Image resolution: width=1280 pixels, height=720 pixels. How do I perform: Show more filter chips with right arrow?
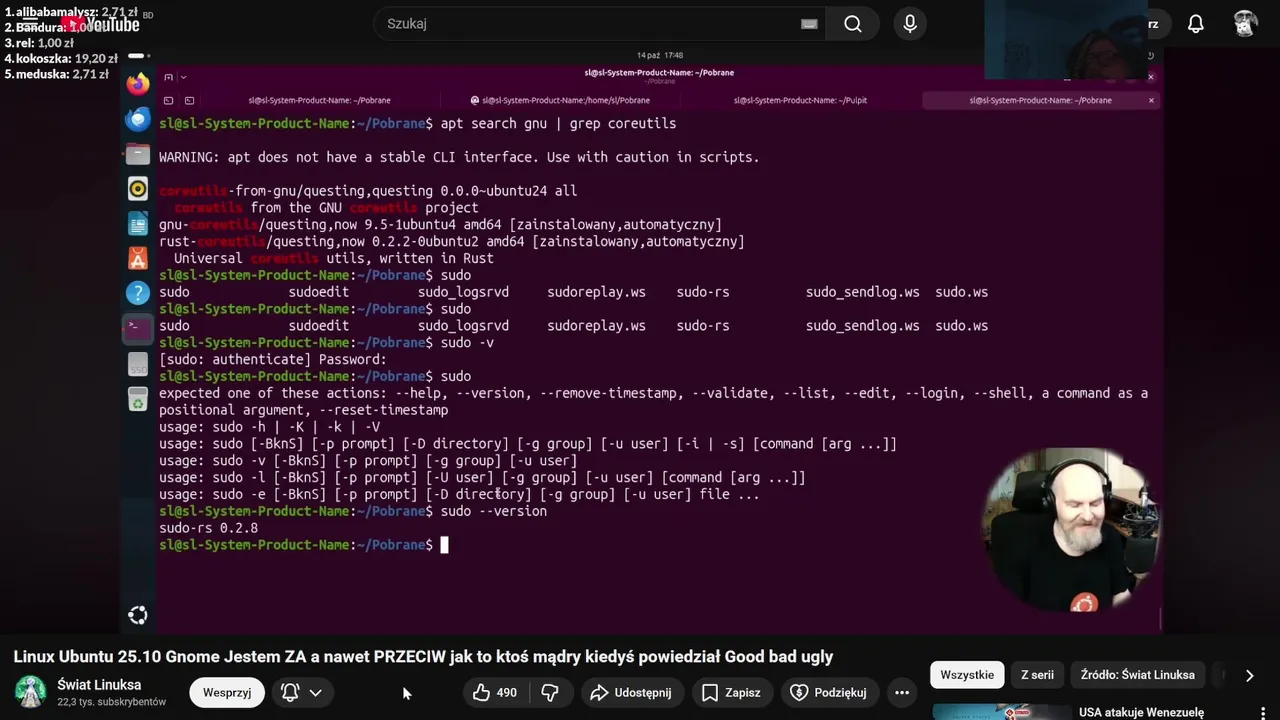(x=1249, y=675)
